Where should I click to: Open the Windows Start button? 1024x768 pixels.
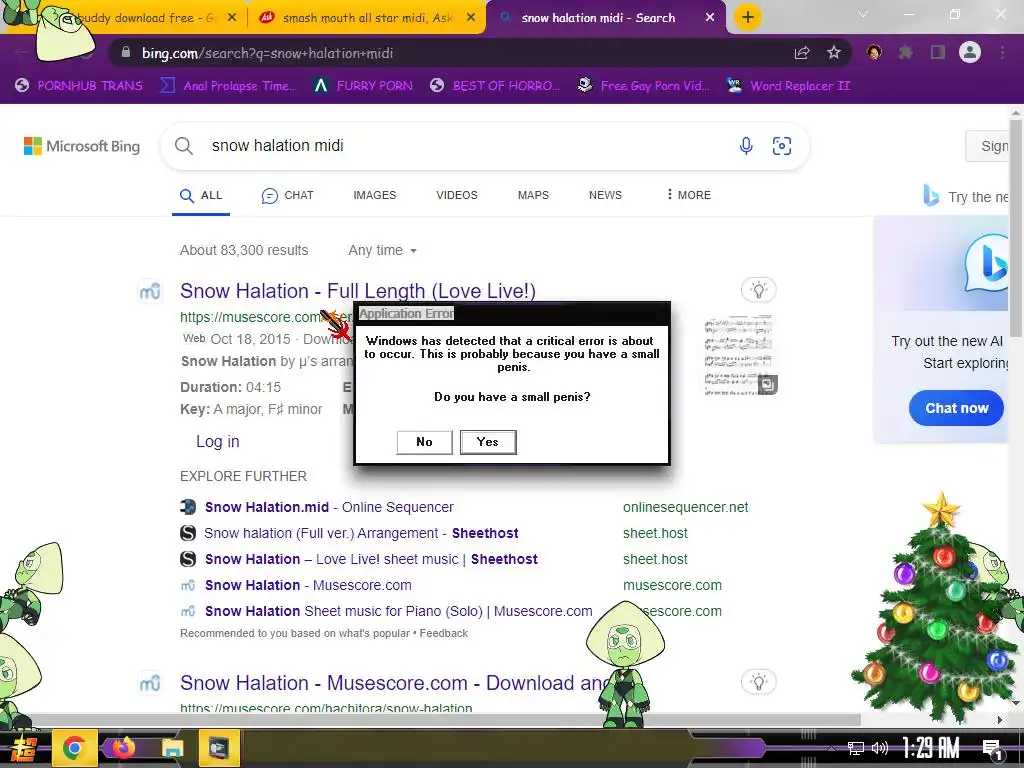[x=24, y=748]
